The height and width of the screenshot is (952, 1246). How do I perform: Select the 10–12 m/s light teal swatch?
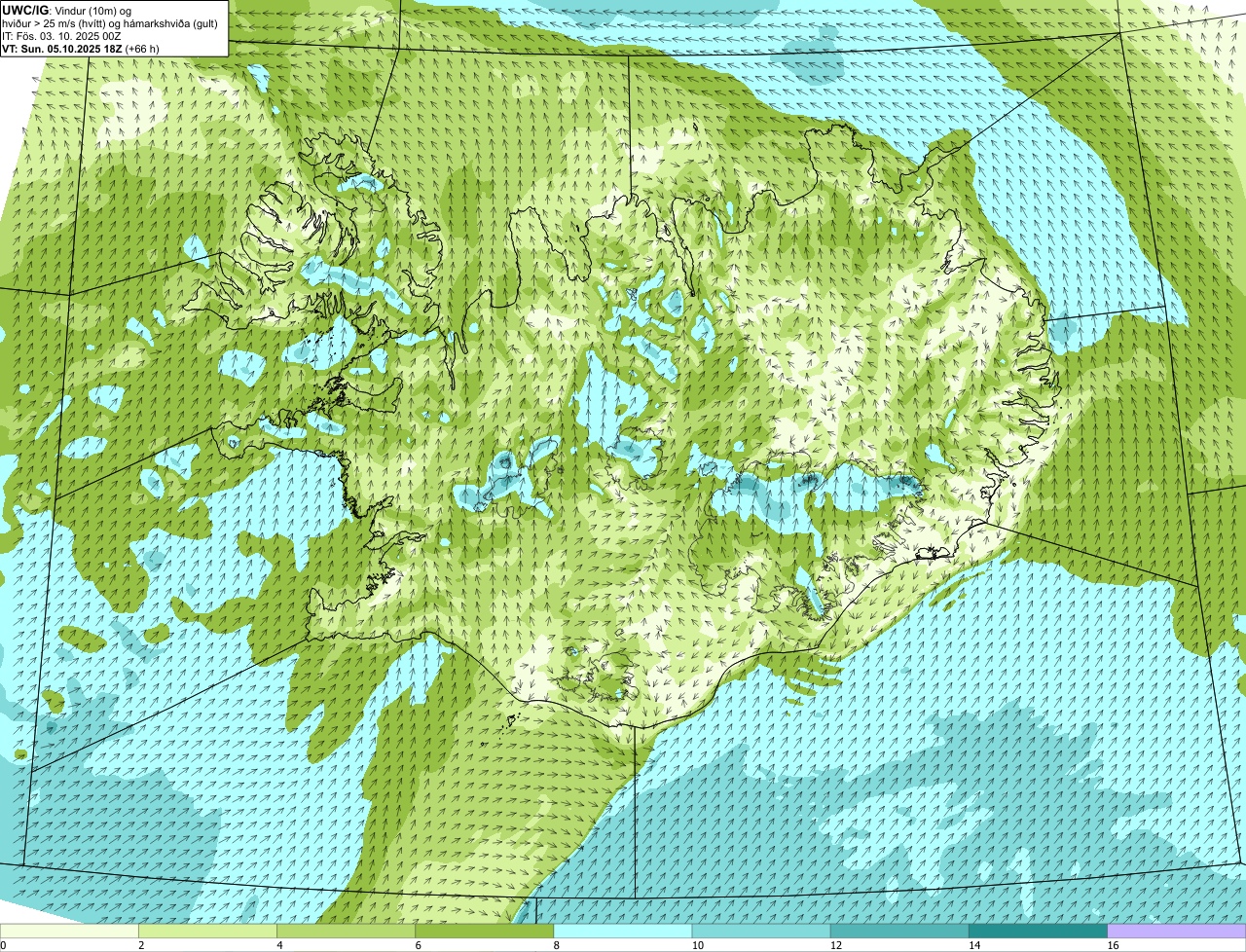pos(761,932)
